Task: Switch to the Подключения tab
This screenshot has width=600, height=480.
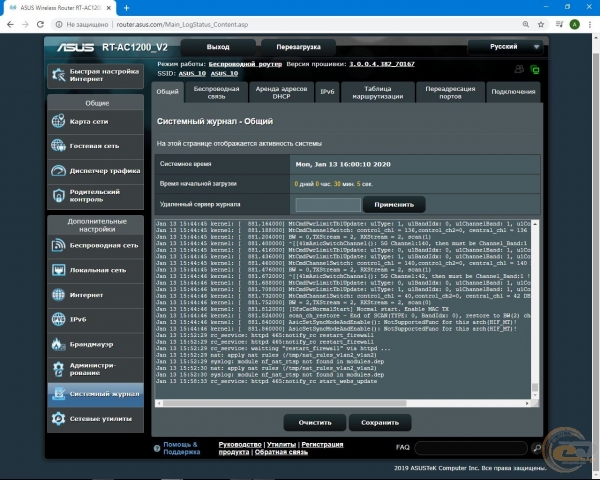Action: tap(513, 92)
